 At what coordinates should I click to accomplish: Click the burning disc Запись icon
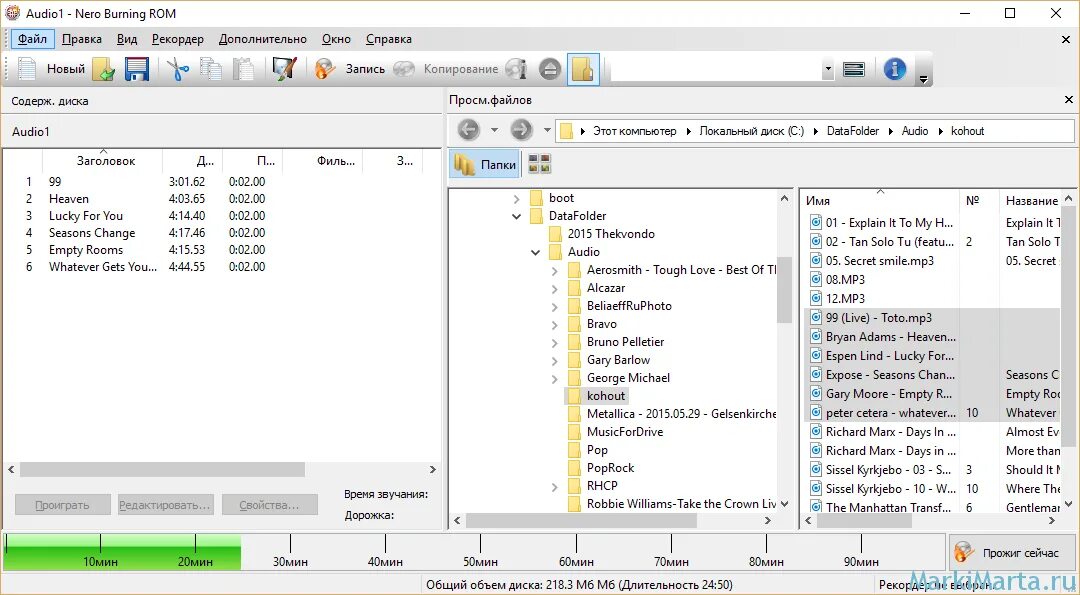tap(324, 69)
